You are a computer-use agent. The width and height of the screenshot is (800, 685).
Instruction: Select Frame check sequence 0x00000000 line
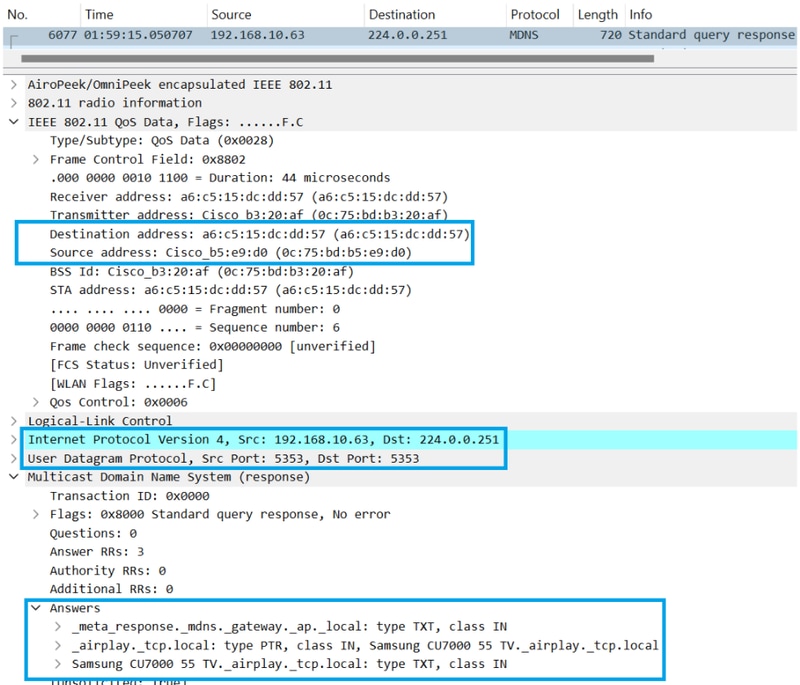coord(213,346)
